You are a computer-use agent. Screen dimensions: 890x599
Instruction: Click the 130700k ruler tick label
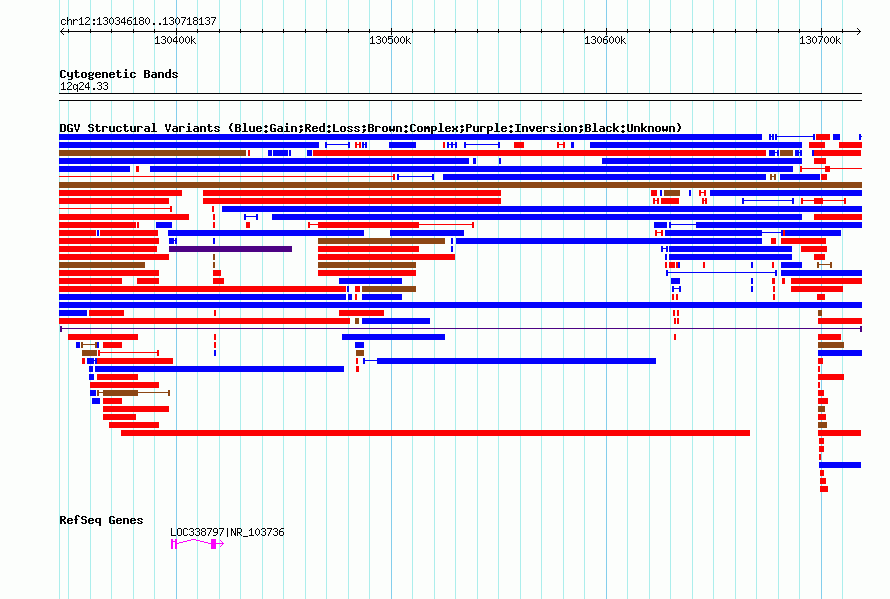click(x=820, y=40)
